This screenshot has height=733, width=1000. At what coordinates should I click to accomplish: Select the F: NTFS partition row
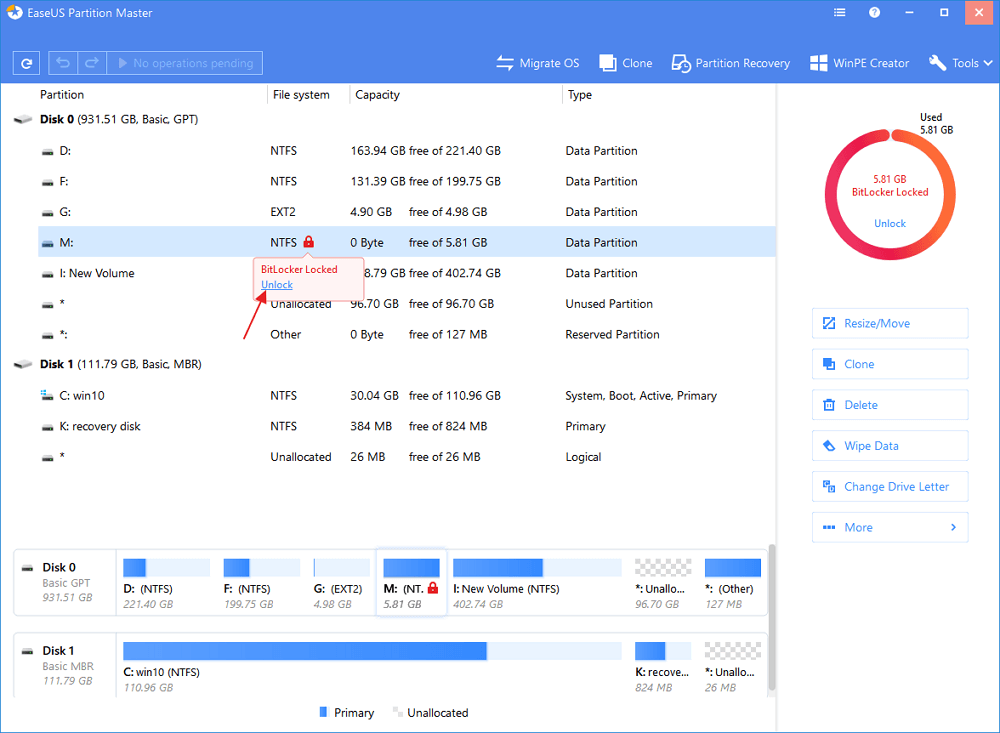pyautogui.click(x=407, y=181)
